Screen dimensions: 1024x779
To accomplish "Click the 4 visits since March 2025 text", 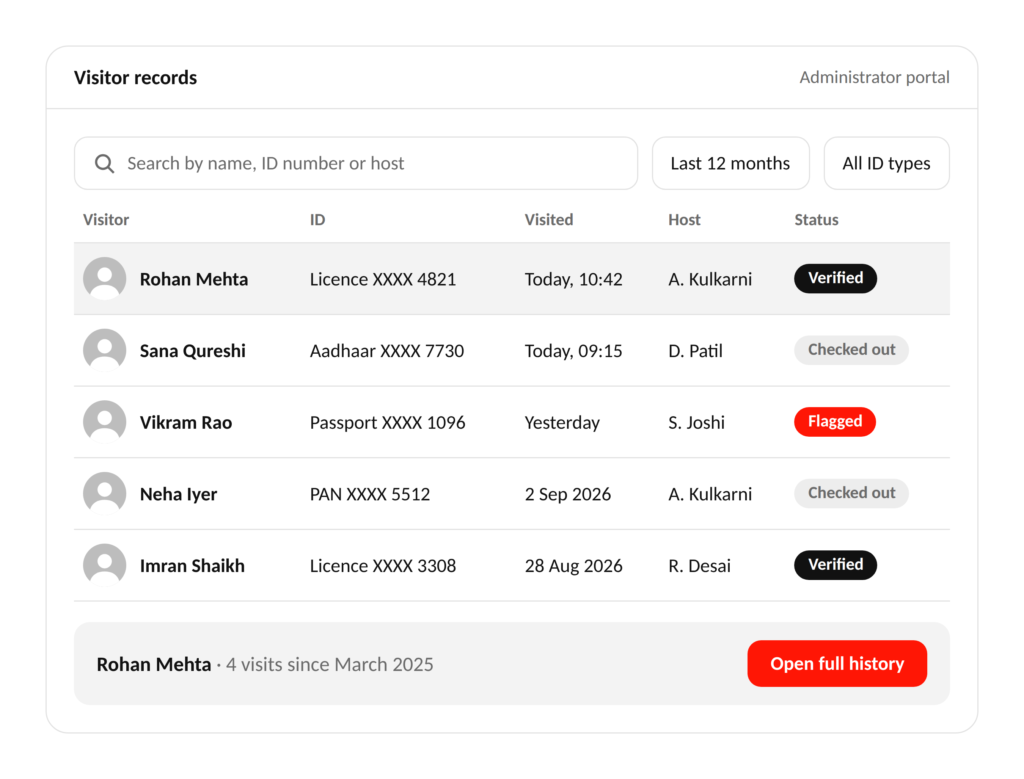I will tap(330, 664).
